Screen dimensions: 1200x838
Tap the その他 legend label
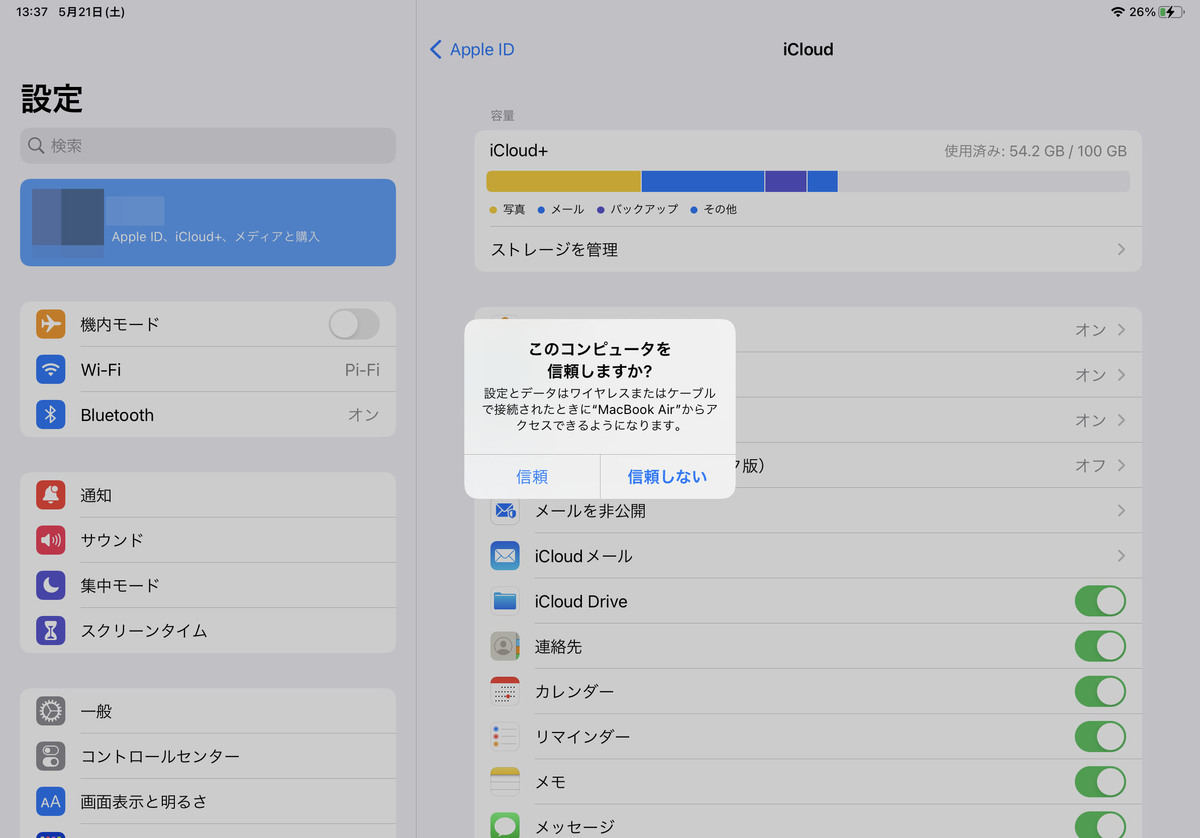[720, 209]
